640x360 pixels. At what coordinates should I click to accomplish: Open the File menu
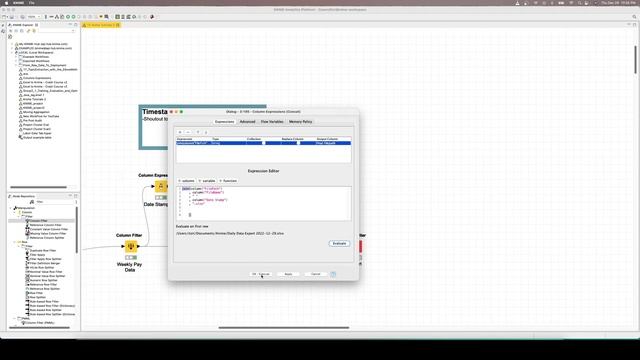(31, 3)
